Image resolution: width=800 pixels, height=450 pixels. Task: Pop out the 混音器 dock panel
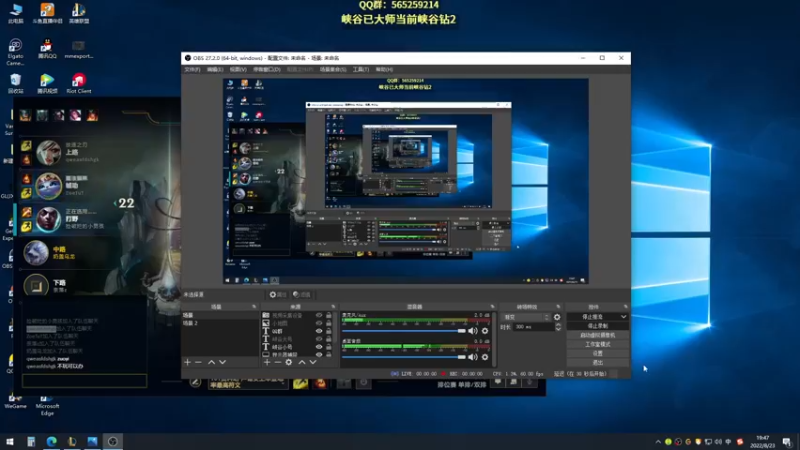[x=492, y=307]
